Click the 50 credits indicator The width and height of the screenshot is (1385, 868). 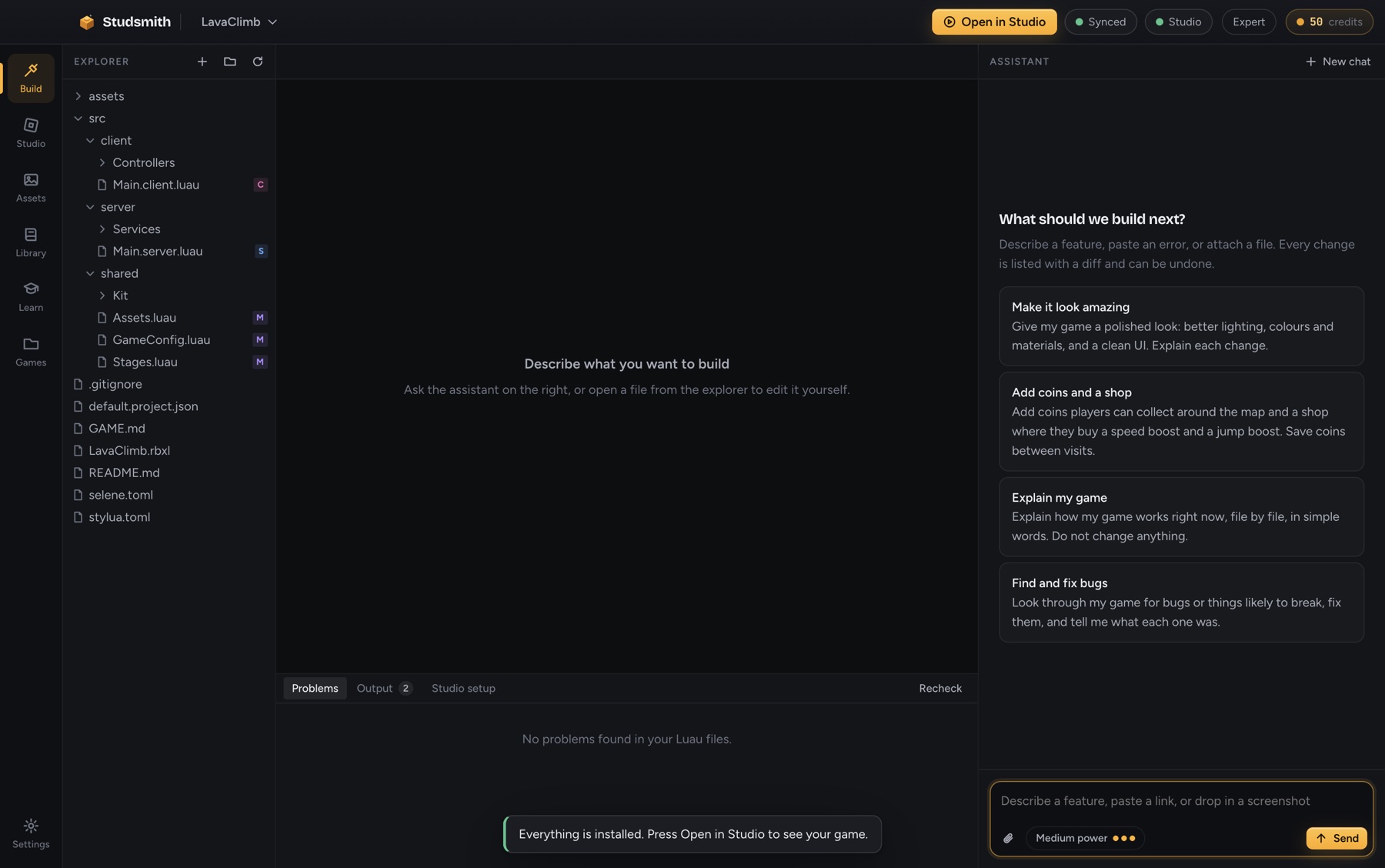pyautogui.click(x=1329, y=22)
